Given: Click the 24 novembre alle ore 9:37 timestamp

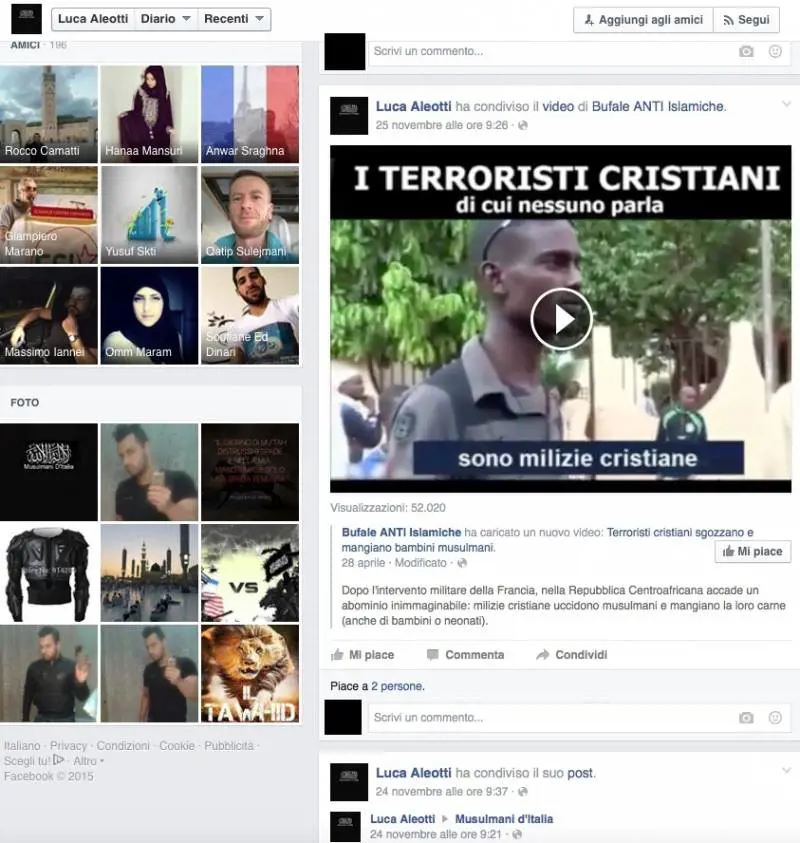Looking at the screenshot, I should [442, 792].
